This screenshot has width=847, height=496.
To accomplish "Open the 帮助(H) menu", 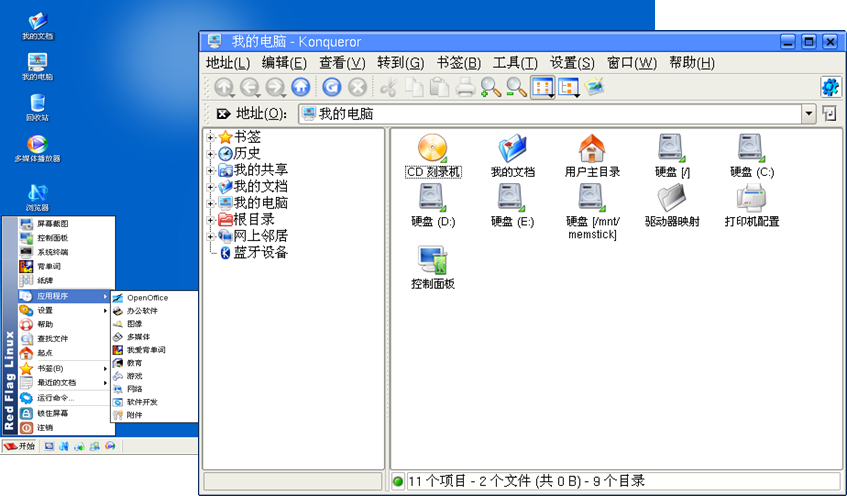I will point(692,63).
